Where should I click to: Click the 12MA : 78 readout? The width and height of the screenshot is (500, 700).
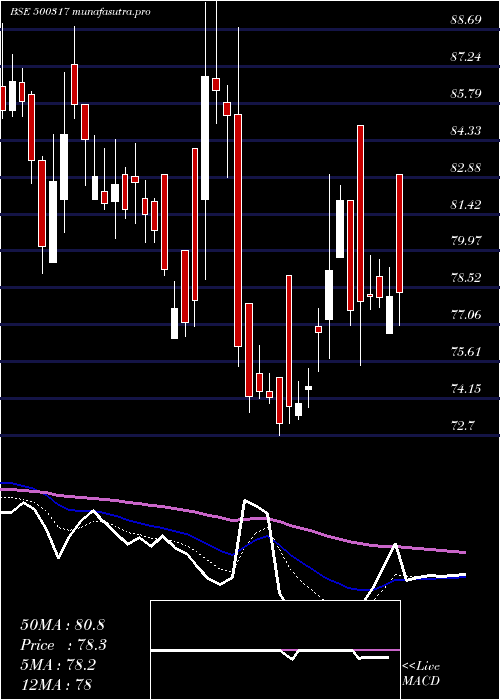(x=56, y=684)
